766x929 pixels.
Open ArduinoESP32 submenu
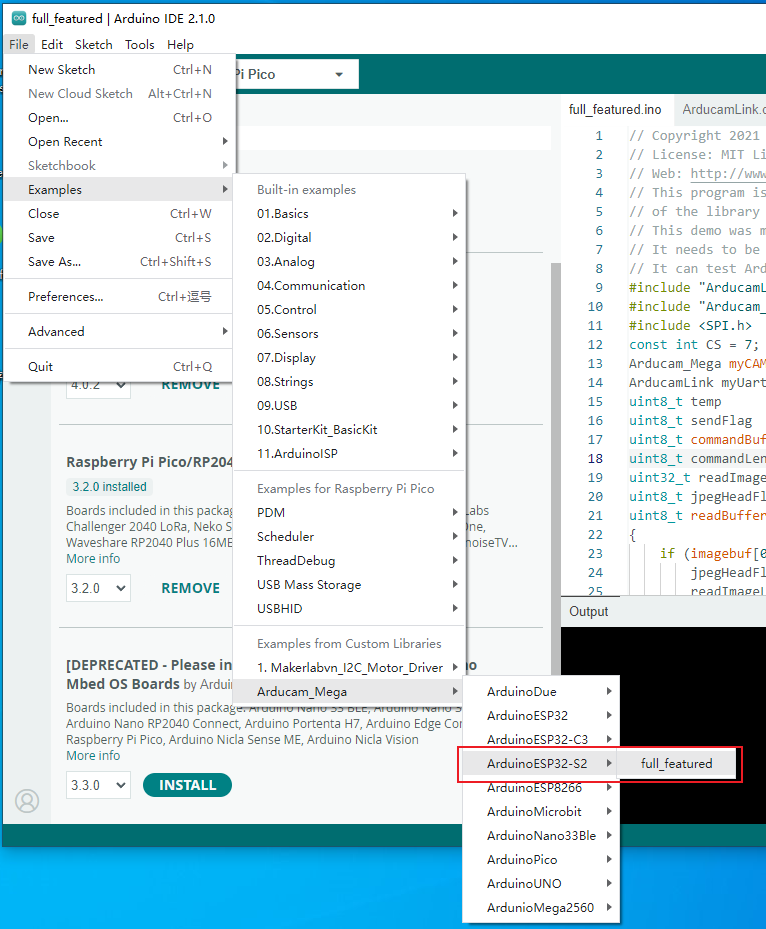541,716
